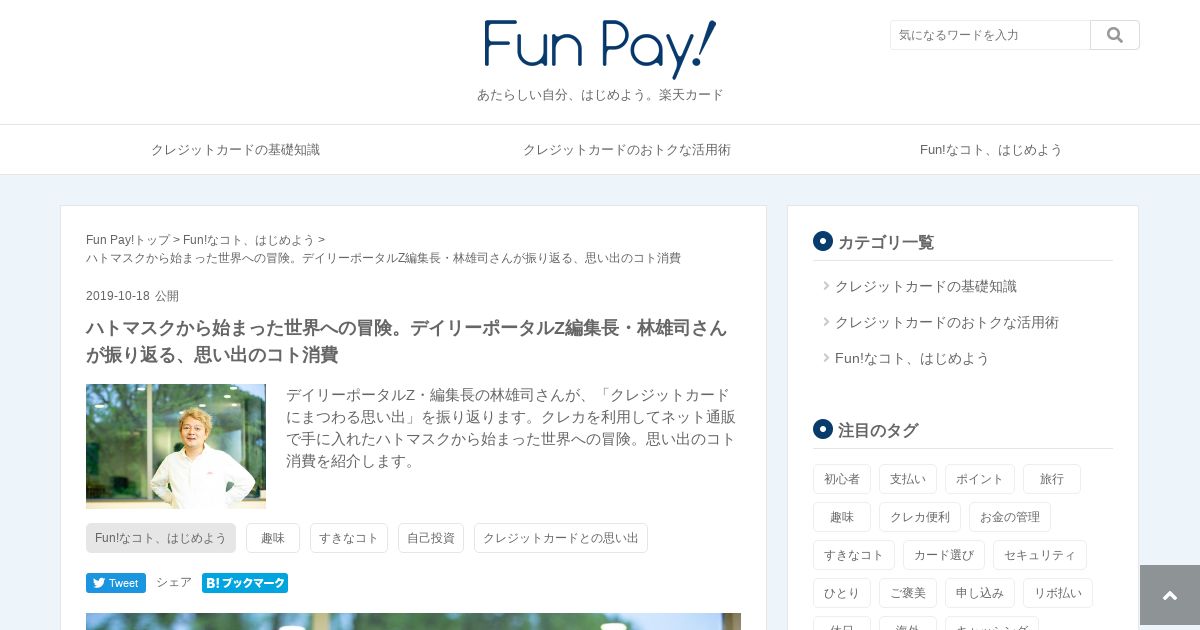Focus the 気になるワードを入力 search field

click(990, 35)
